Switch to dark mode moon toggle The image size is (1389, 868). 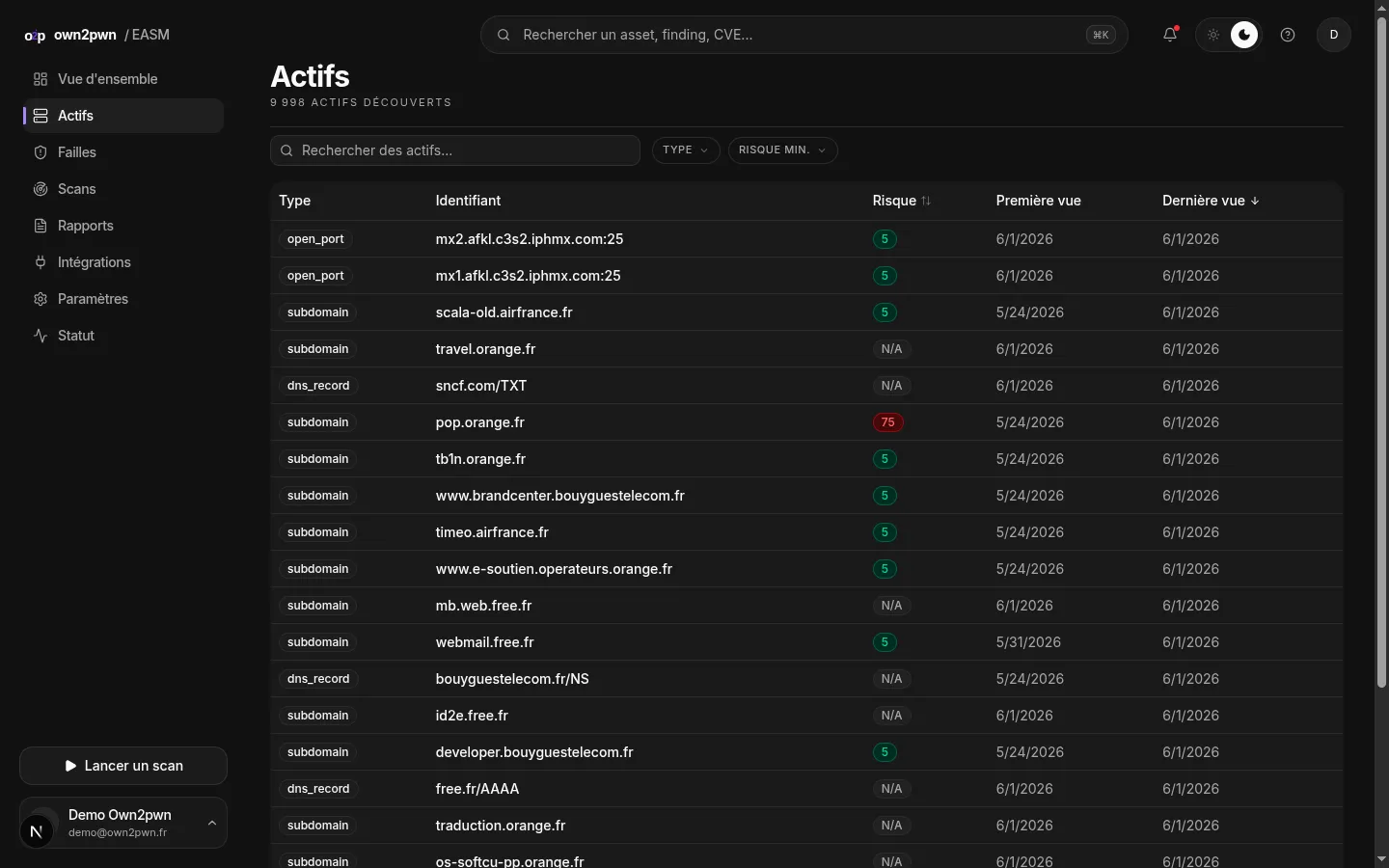[1244, 35]
